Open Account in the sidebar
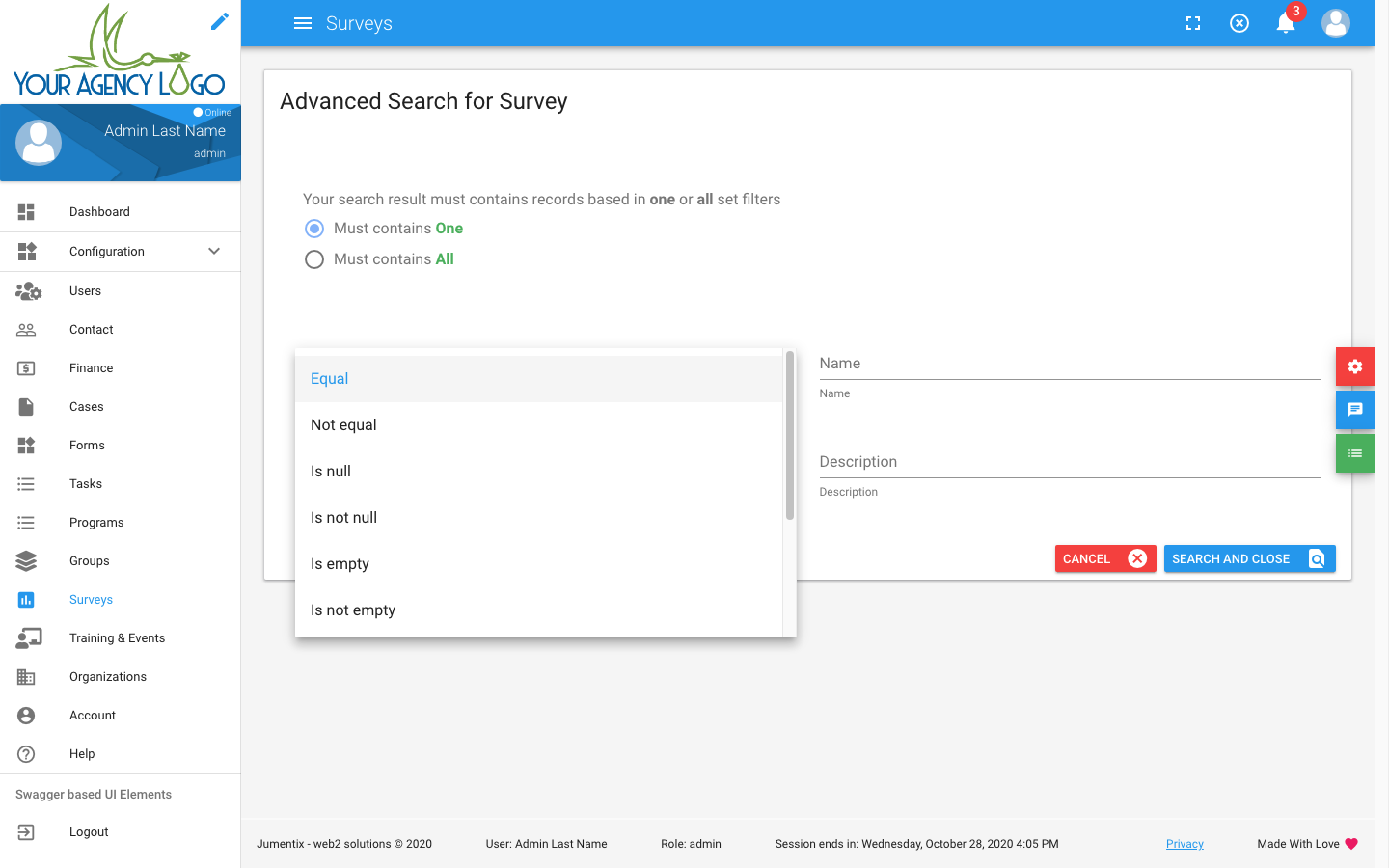Image resolution: width=1389 pixels, height=868 pixels. point(121,716)
